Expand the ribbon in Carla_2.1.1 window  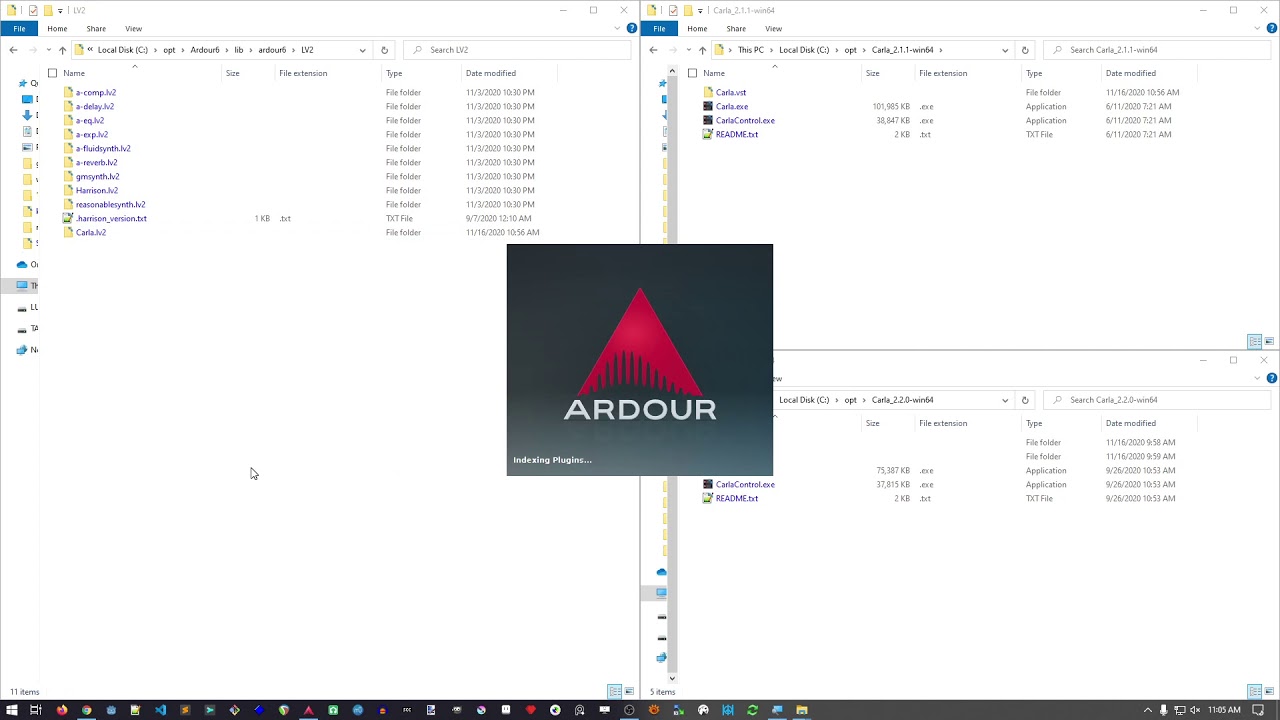point(1259,28)
